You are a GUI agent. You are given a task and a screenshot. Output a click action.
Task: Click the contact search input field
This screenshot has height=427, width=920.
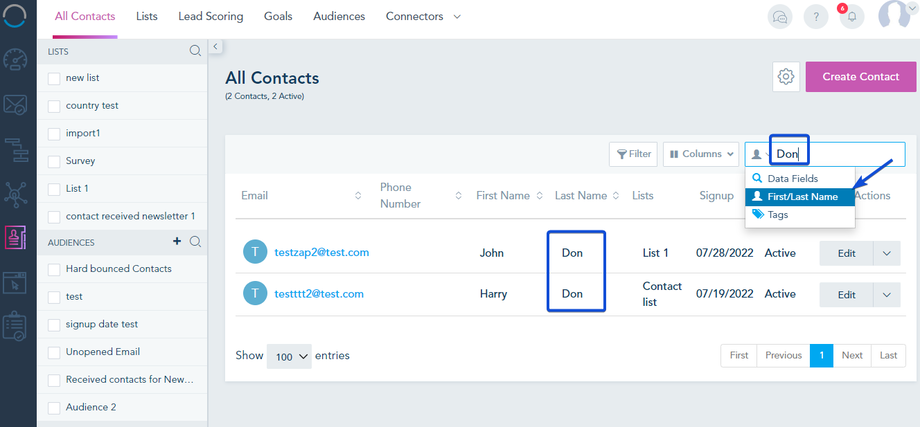coord(850,154)
